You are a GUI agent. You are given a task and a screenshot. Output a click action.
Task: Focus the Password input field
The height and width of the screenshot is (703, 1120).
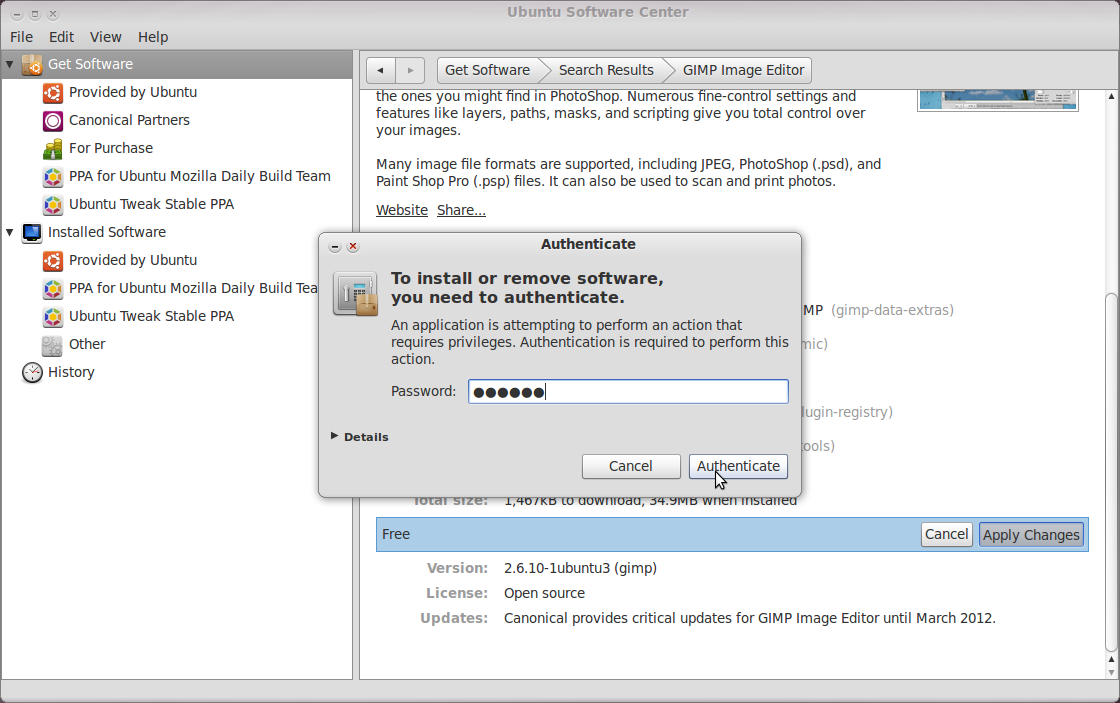(x=629, y=392)
